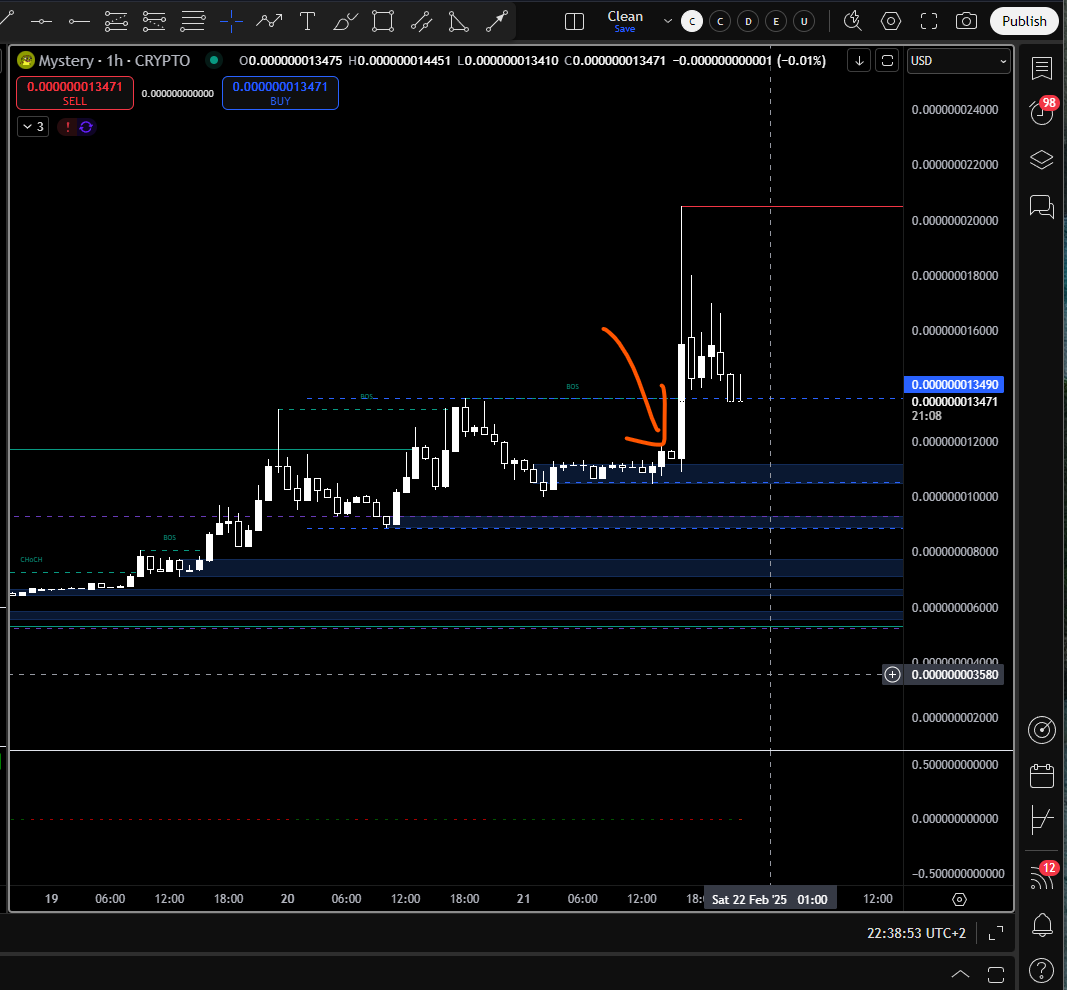The width and height of the screenshot is (1067, 990).
Task: Open quick search with lightning icon
Action: point(852,21)
